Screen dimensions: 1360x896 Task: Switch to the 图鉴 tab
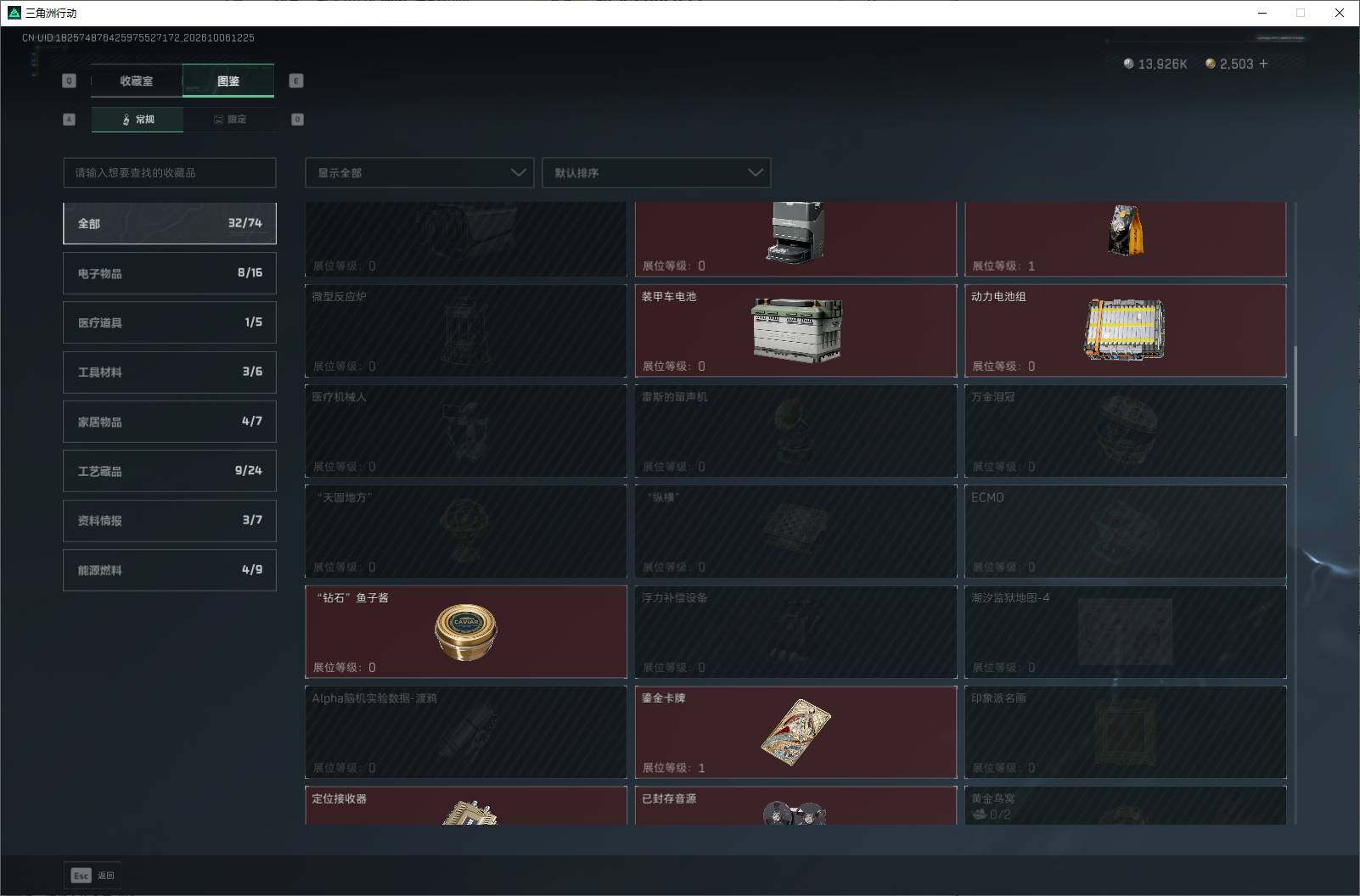(x=228, y=81)
